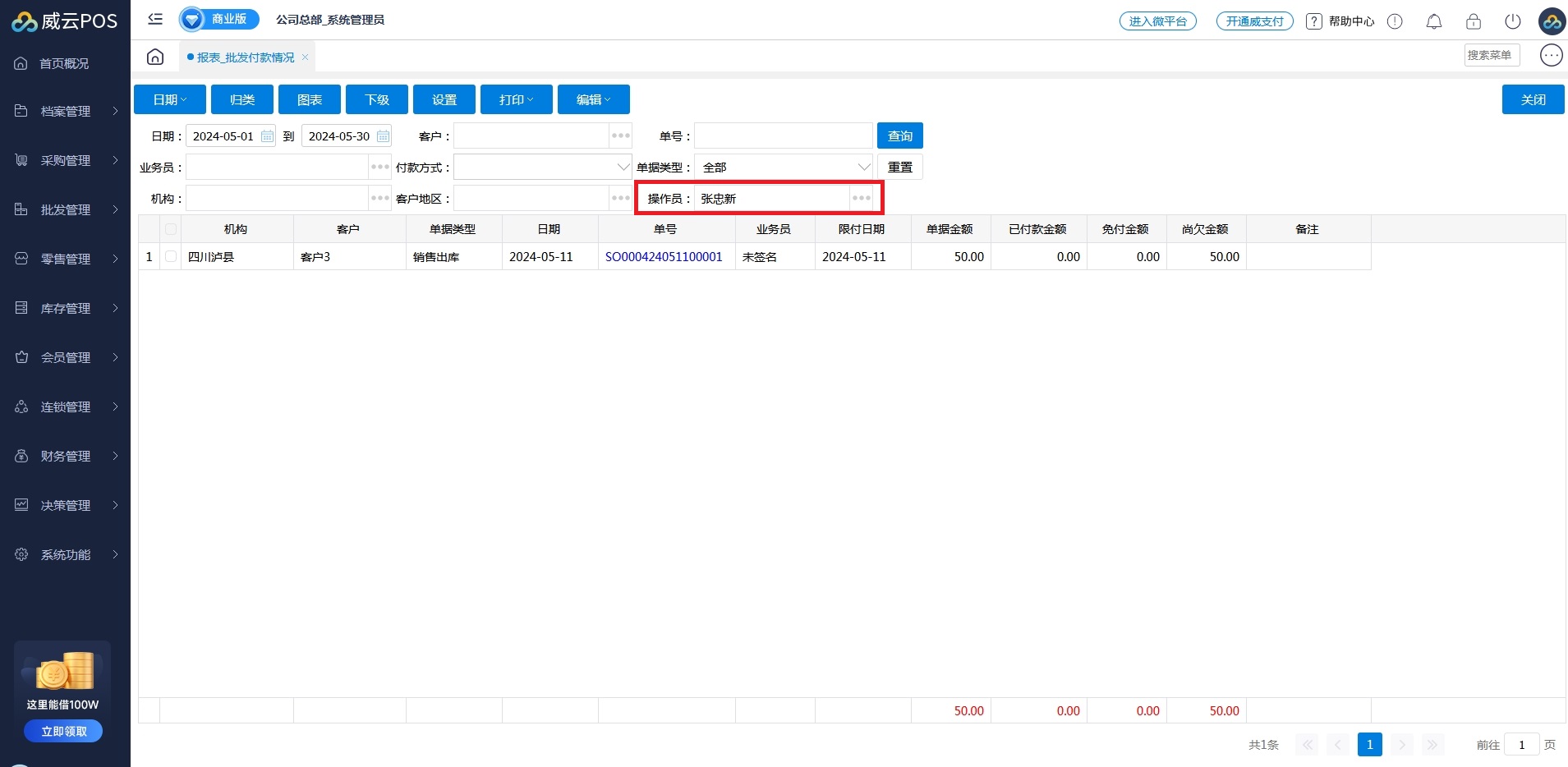This screenshot has height=767, width=1568.
Task: Collapse the sidebar with the menu-fold icon
Action: [x=155, y=19]
